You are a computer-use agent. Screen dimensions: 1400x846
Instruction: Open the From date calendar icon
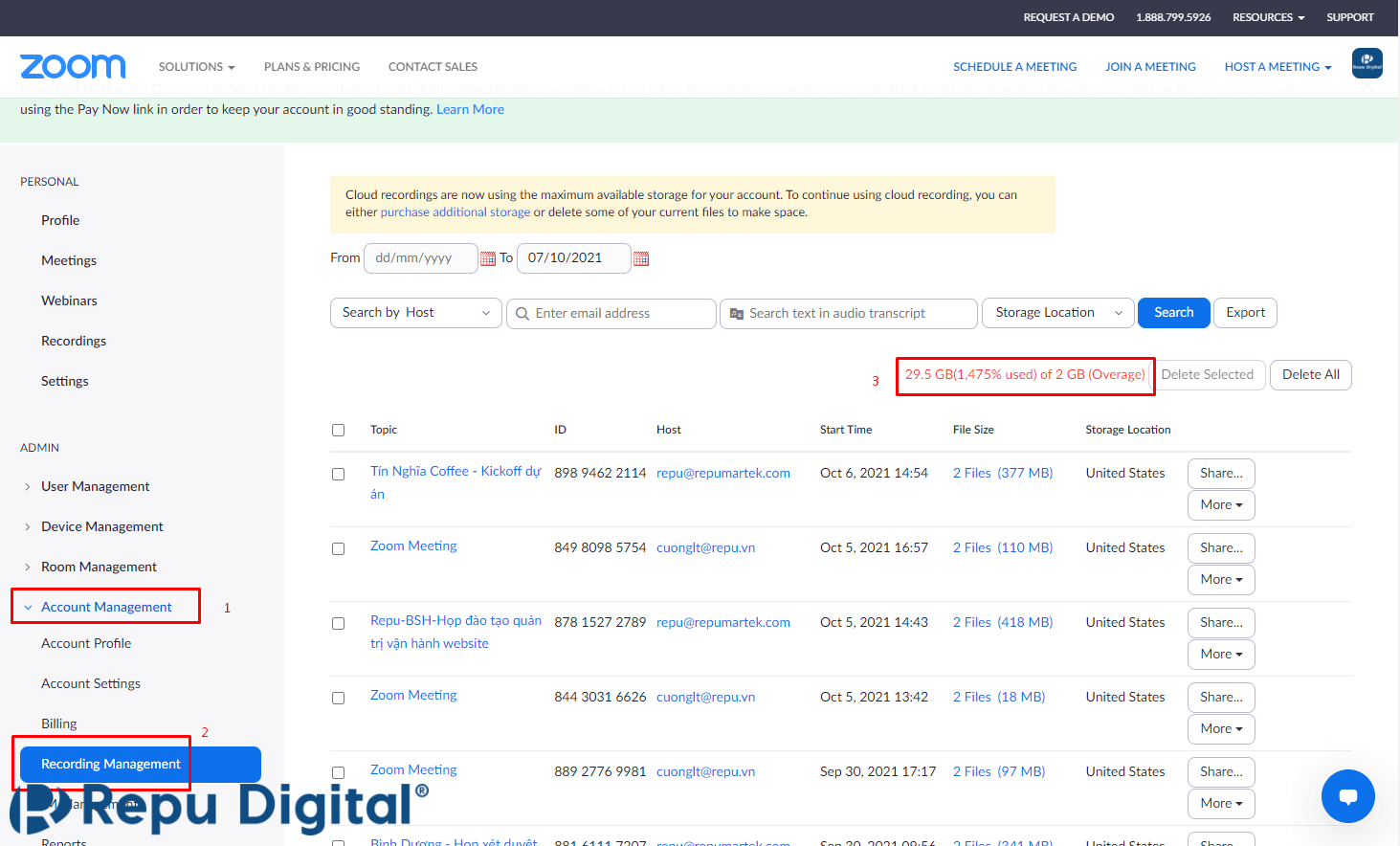pyautogui.click(x=488, y=258)
